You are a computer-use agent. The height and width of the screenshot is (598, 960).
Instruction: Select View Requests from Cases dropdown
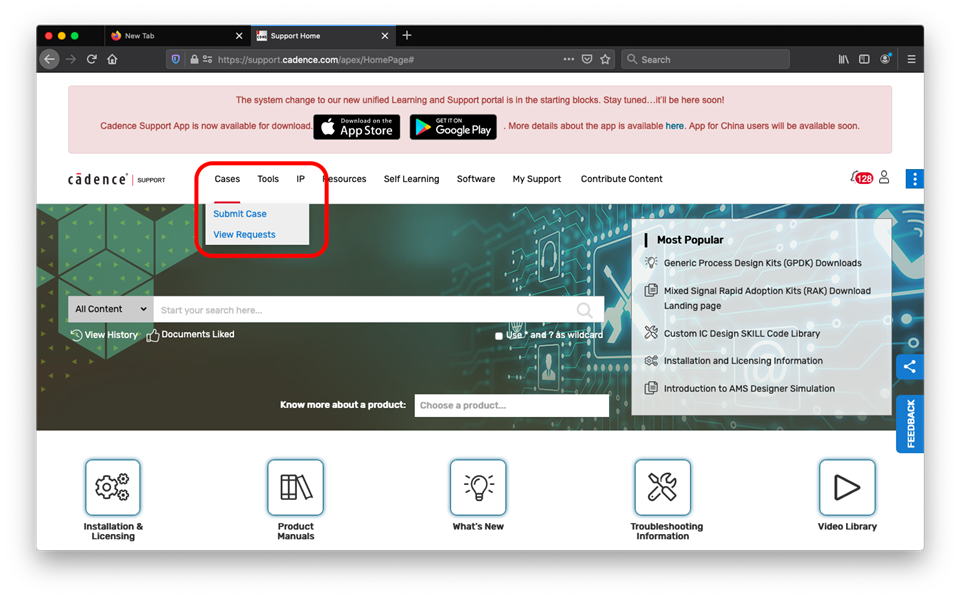pos(244,234)
